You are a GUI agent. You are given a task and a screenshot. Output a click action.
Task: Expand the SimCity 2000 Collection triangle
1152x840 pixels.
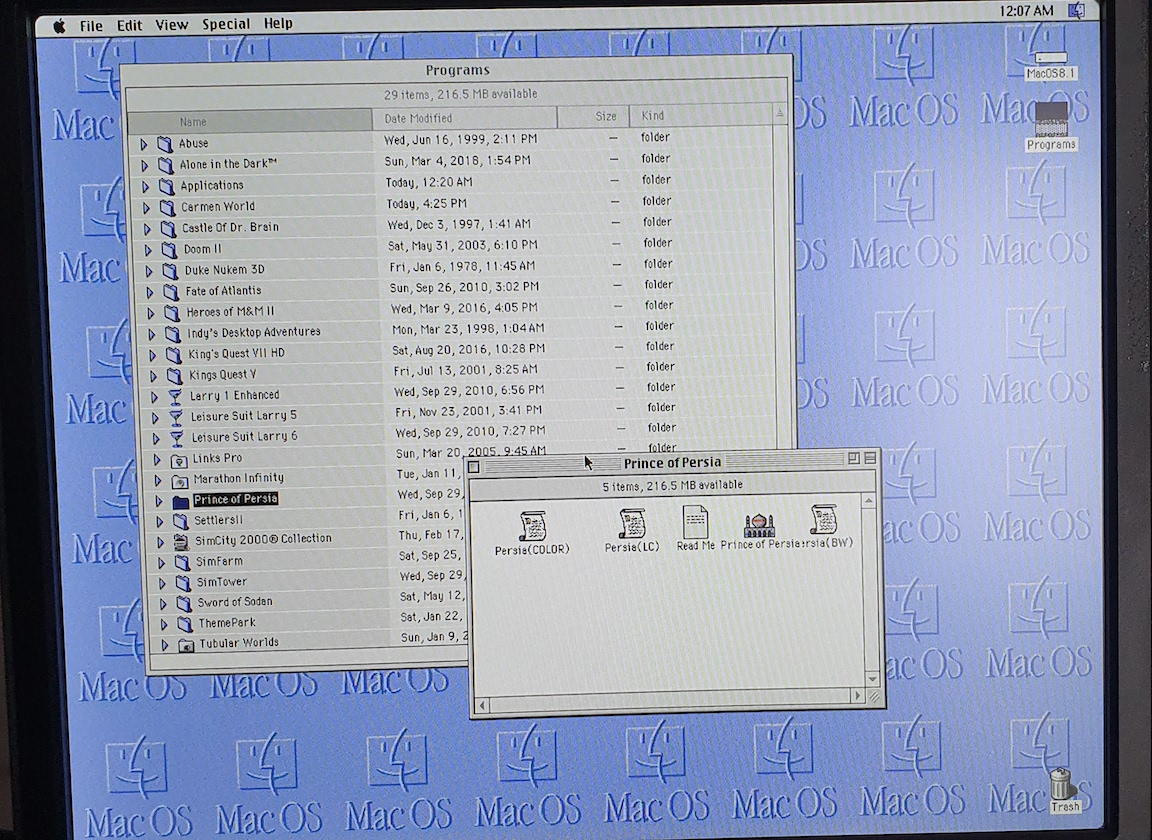pyautogui.click(x=160, y=541)
